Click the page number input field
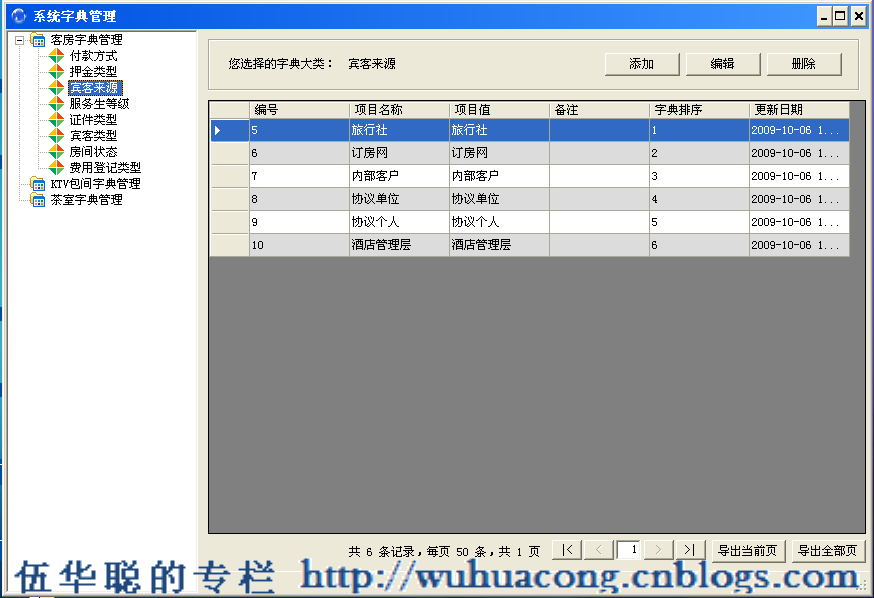Screen dimensions: 874x598 pos(628,550)
